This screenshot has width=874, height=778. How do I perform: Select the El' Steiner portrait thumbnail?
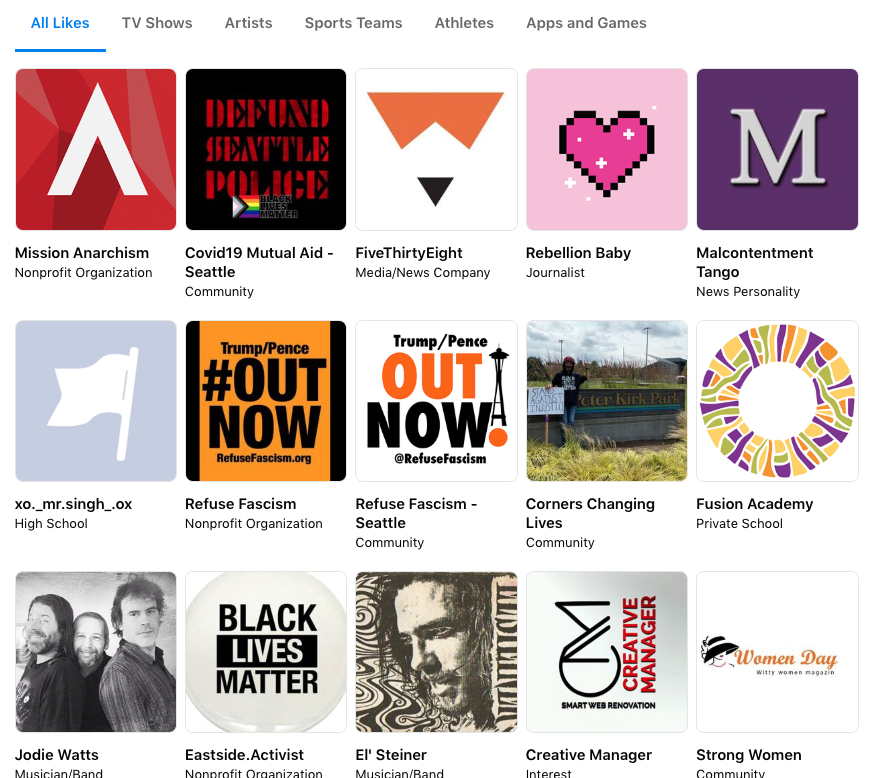[x=436, y=652]
